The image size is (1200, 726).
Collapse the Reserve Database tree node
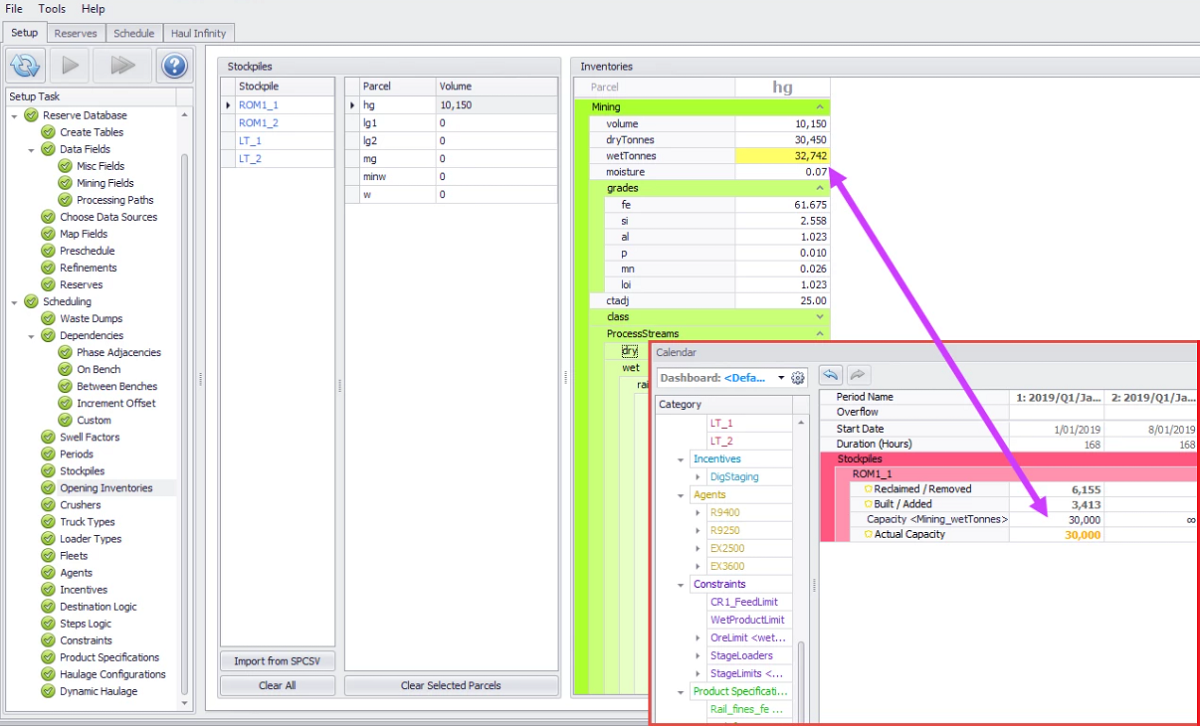point(15,115)
